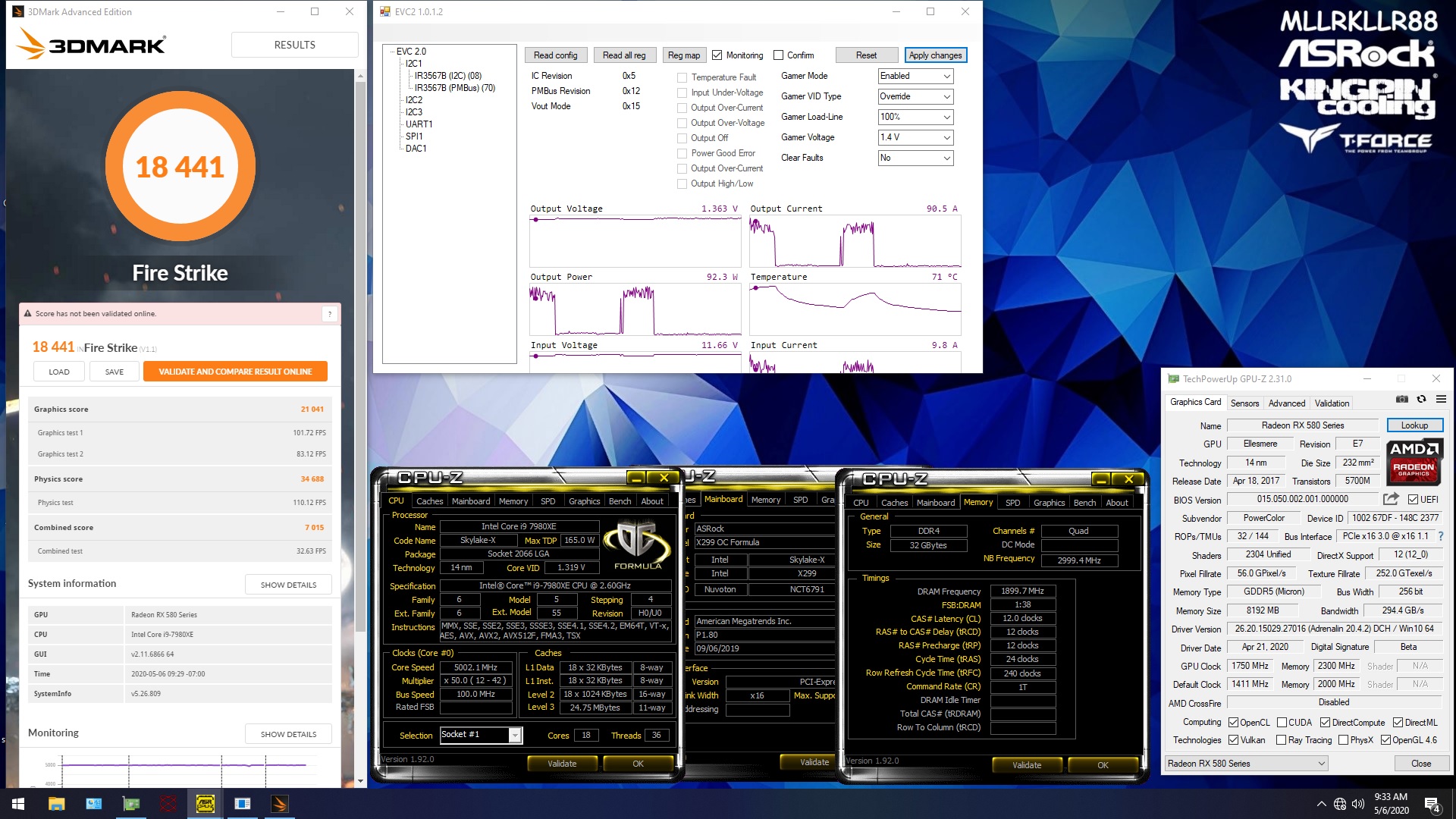This screenshot has width=1456, height=819.
Task: Toggle CUDA checkbox in GPU-Z
Action: [1282, 723]
